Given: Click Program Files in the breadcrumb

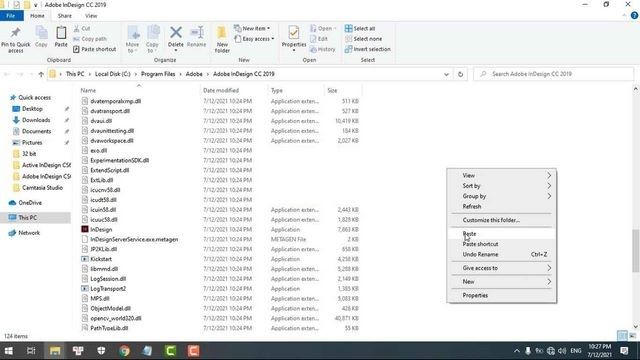Looking at the screenshot, I should tap(158, 74).
